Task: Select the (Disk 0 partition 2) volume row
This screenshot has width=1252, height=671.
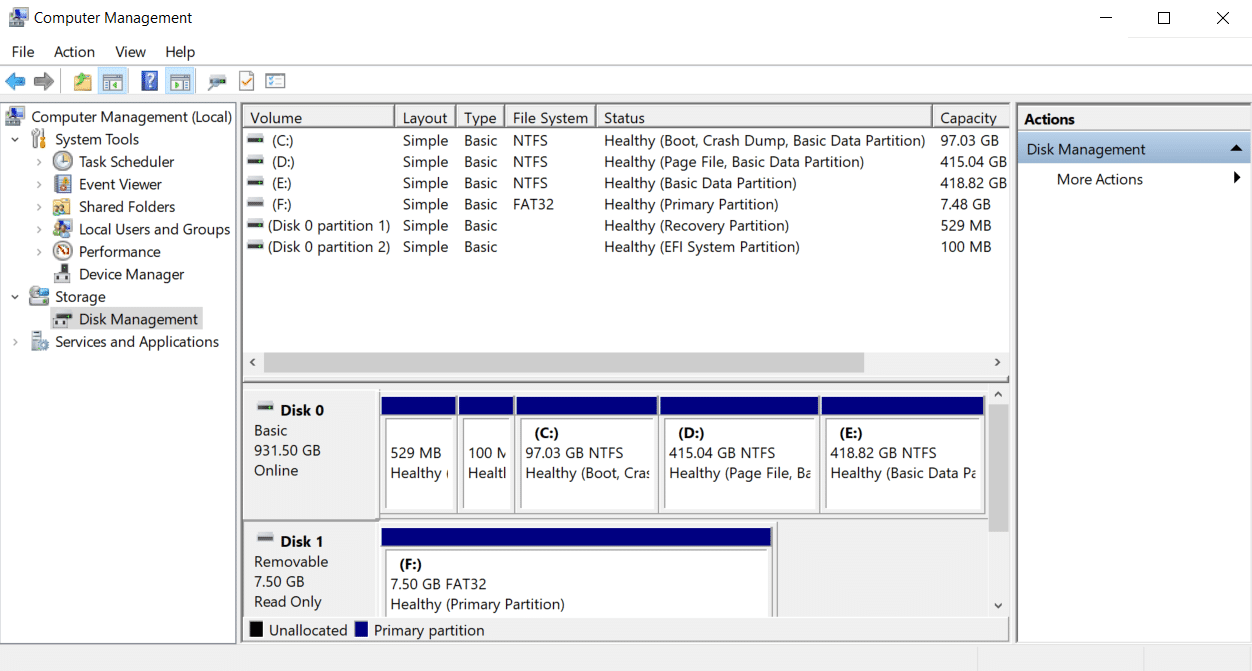Action: [626, 246]
